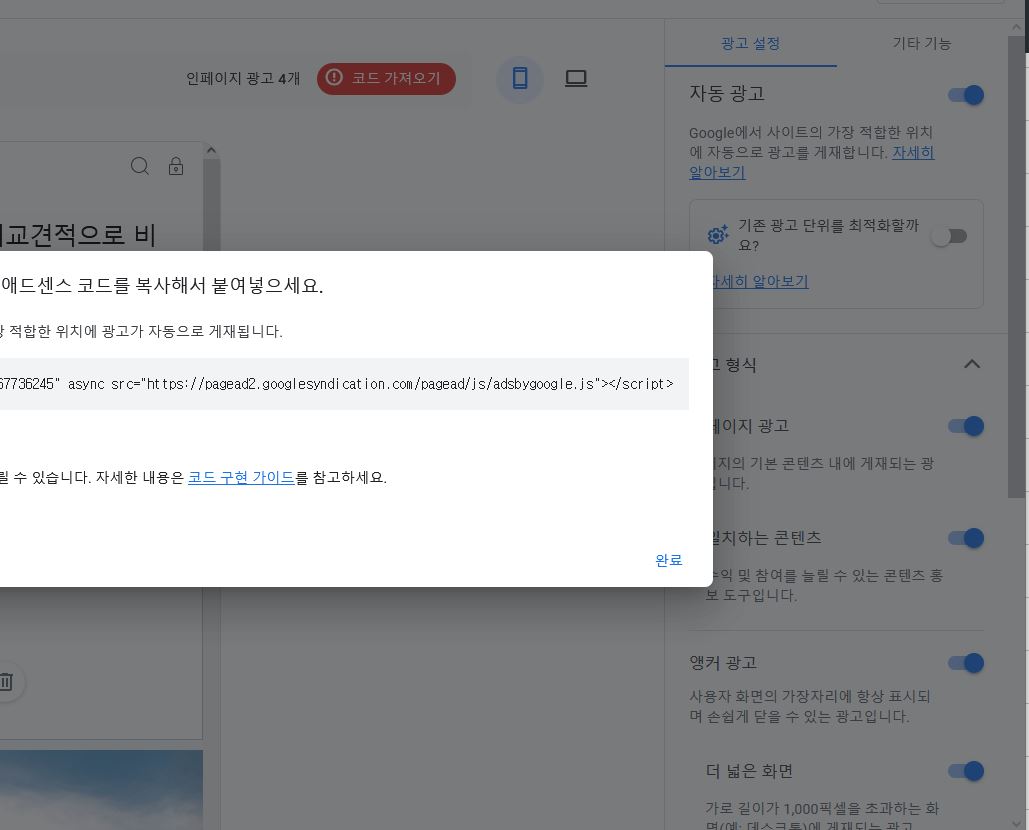Open the 코드 구현 가이드 link
Image resolution: width=1029 pixels, height=830 pixels.
pyautogui.click(x=241, y=478)
